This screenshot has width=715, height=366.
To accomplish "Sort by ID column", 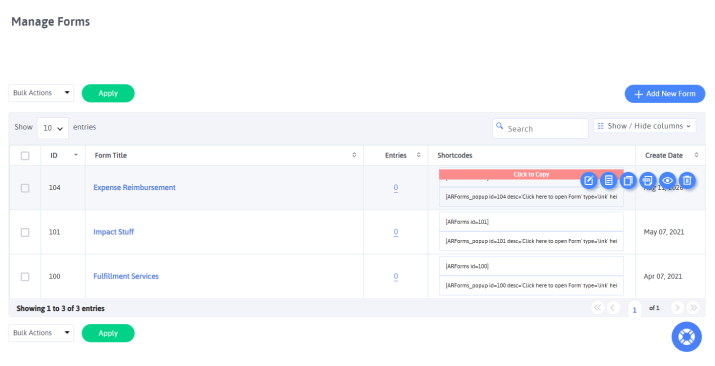I will [x=76, y=155].
